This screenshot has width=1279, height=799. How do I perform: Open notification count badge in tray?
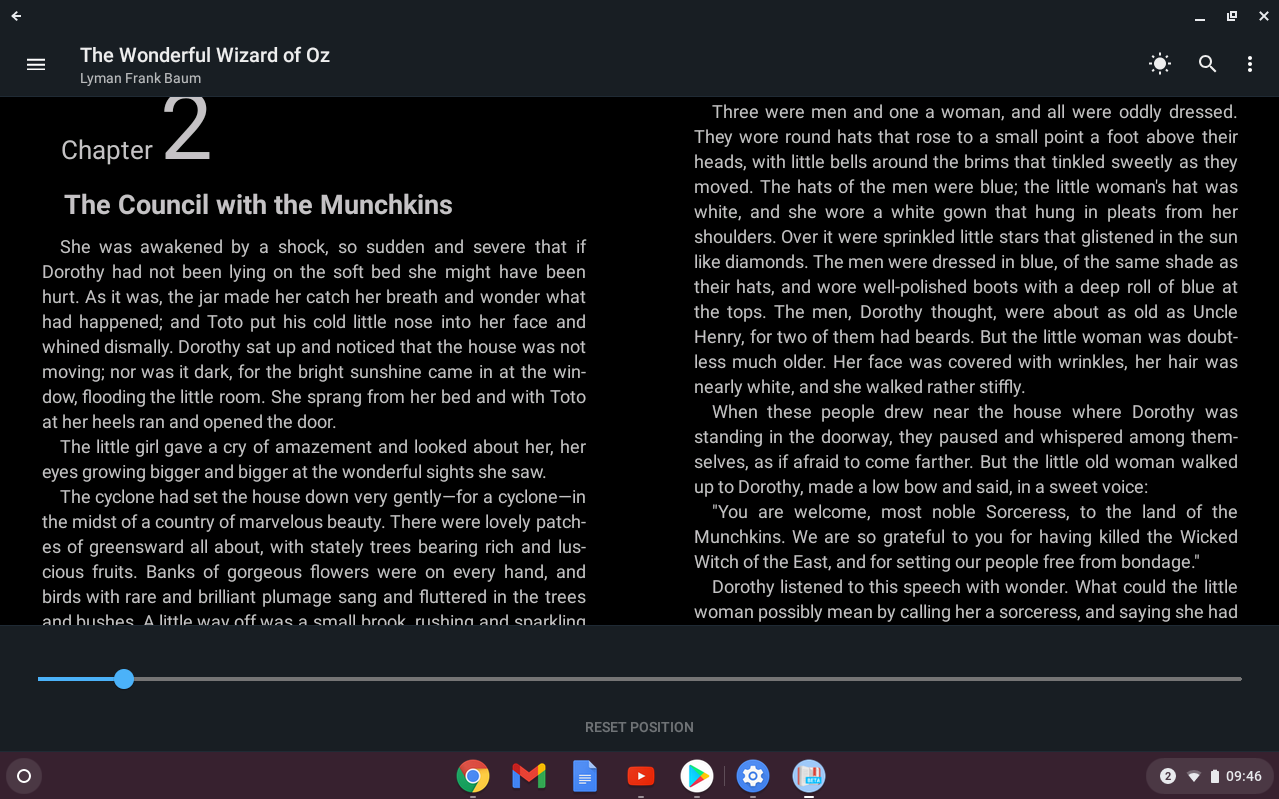1167,776
